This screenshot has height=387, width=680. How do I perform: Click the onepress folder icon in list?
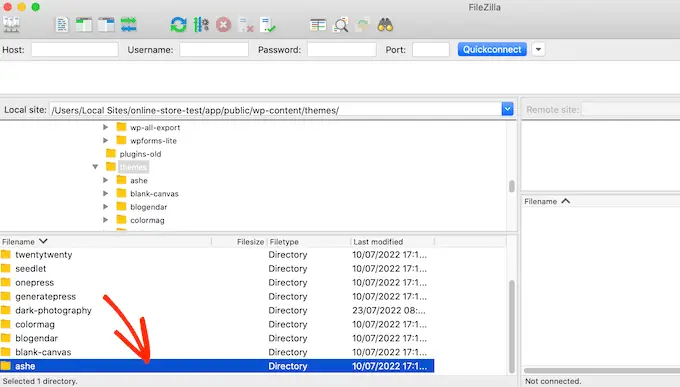(6, 282)
